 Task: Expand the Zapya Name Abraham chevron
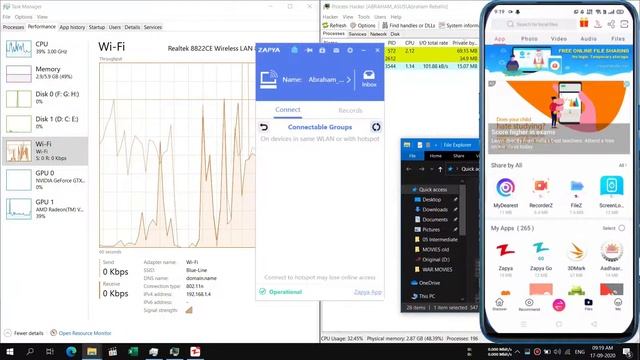pos(348,80)
